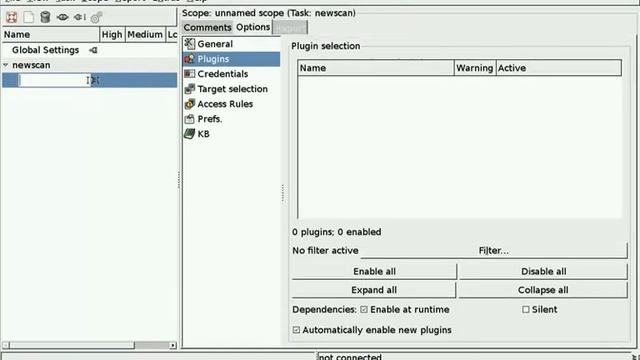Open the General options icon
The width and height of the screenshot is (640, 360).
pyautogui.click(x=189, y=44)
